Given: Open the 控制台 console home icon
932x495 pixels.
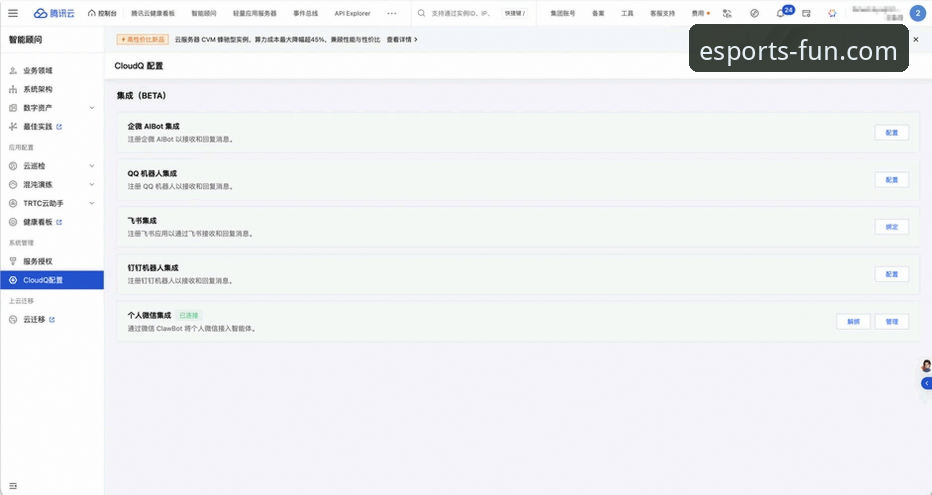Looking at the screenshot, I should [101, 13].
